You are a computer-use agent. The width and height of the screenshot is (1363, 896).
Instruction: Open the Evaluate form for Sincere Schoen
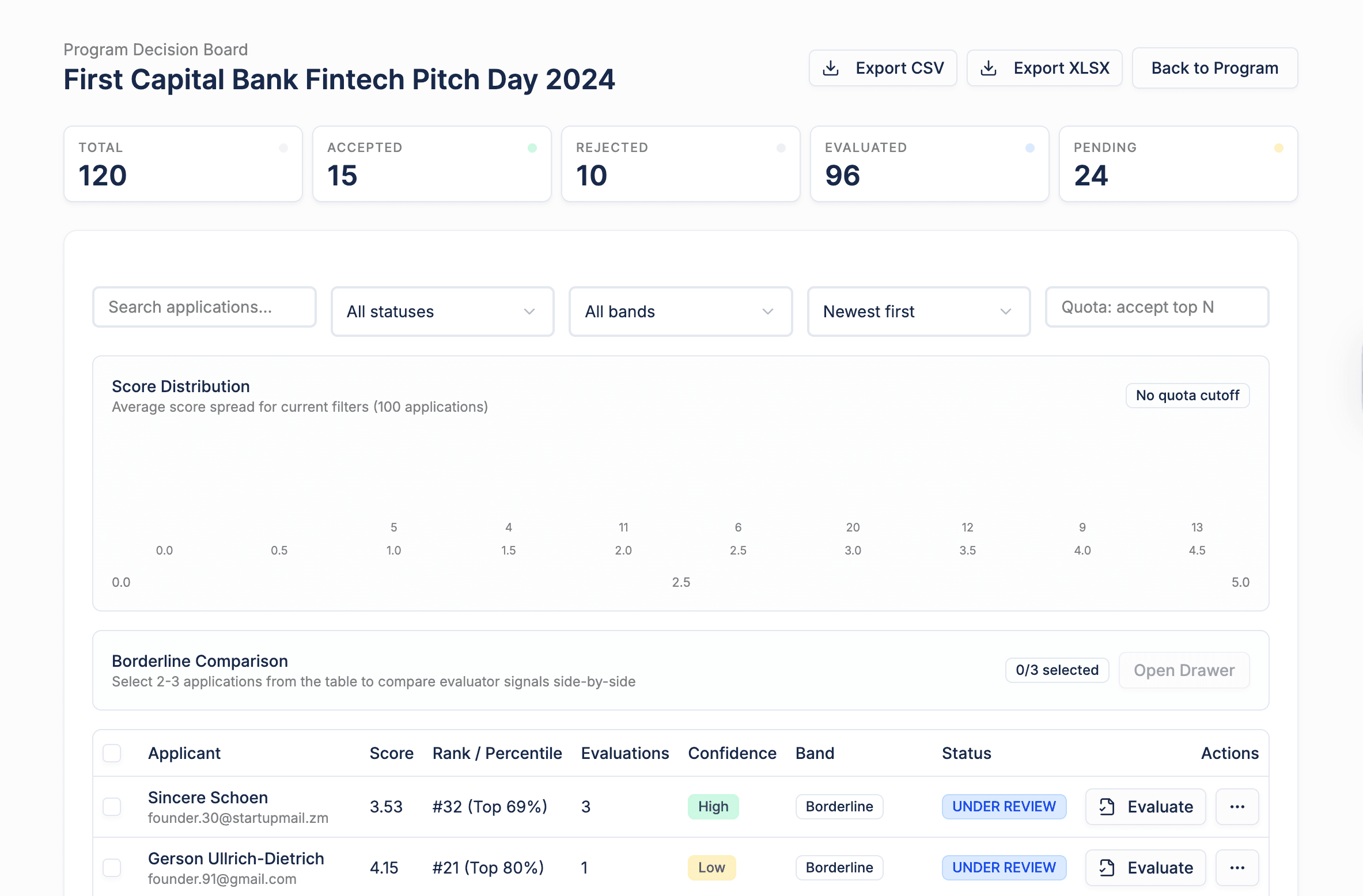(x=1145, y=806)
